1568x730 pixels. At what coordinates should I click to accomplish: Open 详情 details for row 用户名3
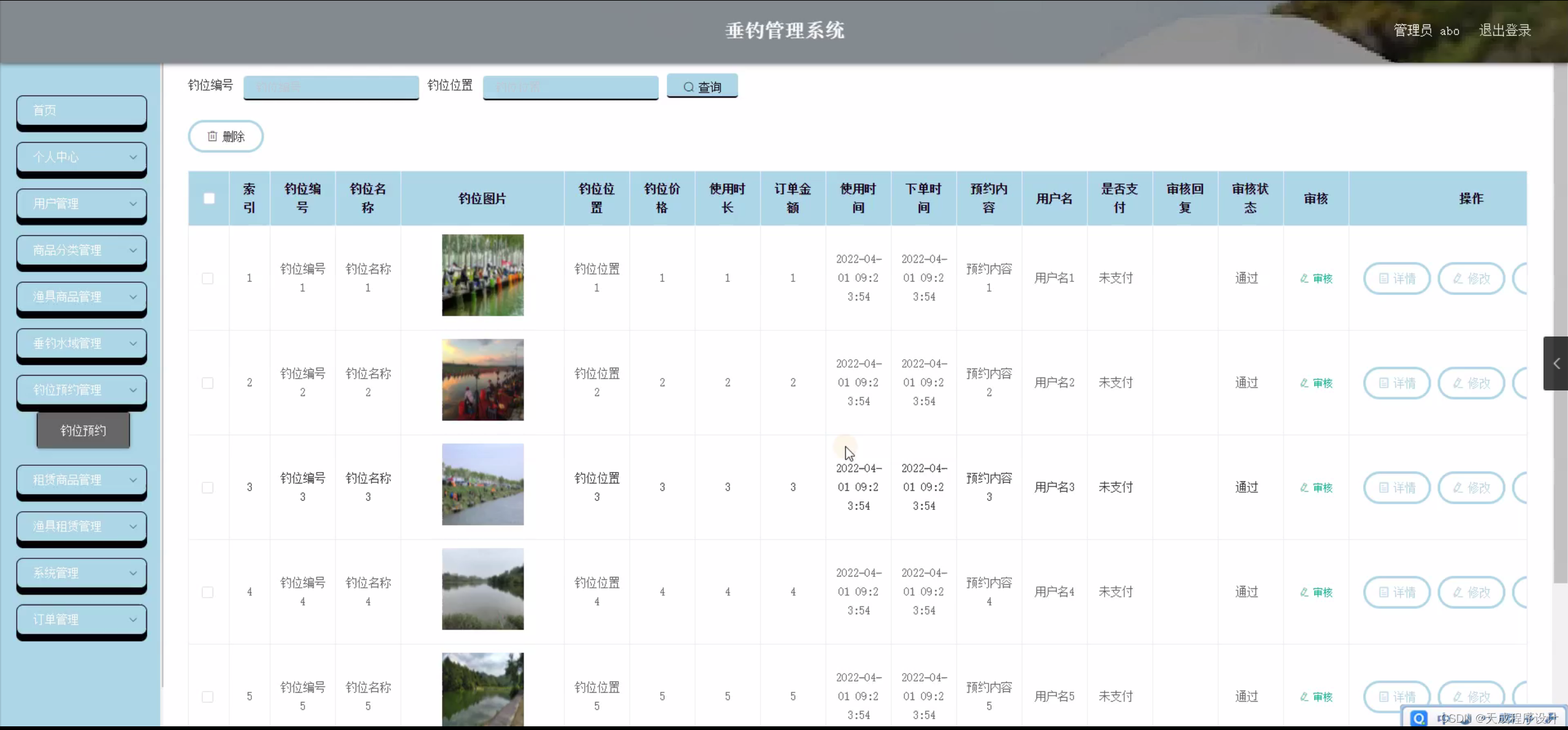point(1397,488)
